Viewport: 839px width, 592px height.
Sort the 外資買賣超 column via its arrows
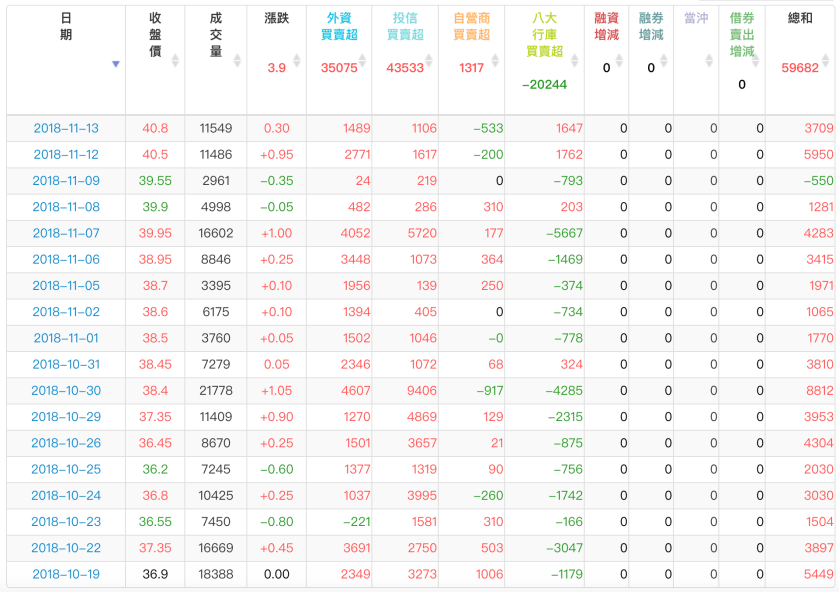[x=362, y=62]
